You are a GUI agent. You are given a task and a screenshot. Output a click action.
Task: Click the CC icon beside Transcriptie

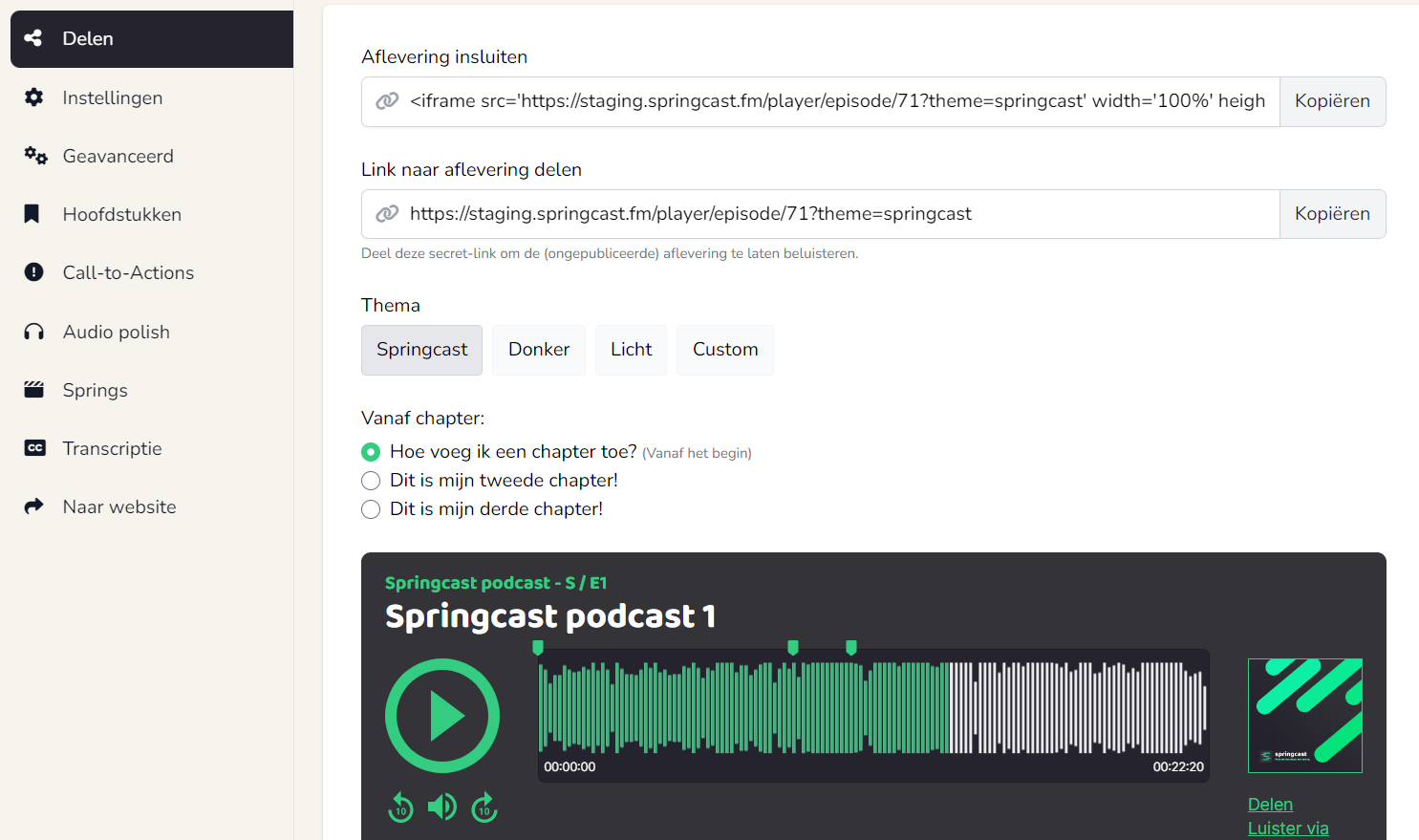[34, 448]
